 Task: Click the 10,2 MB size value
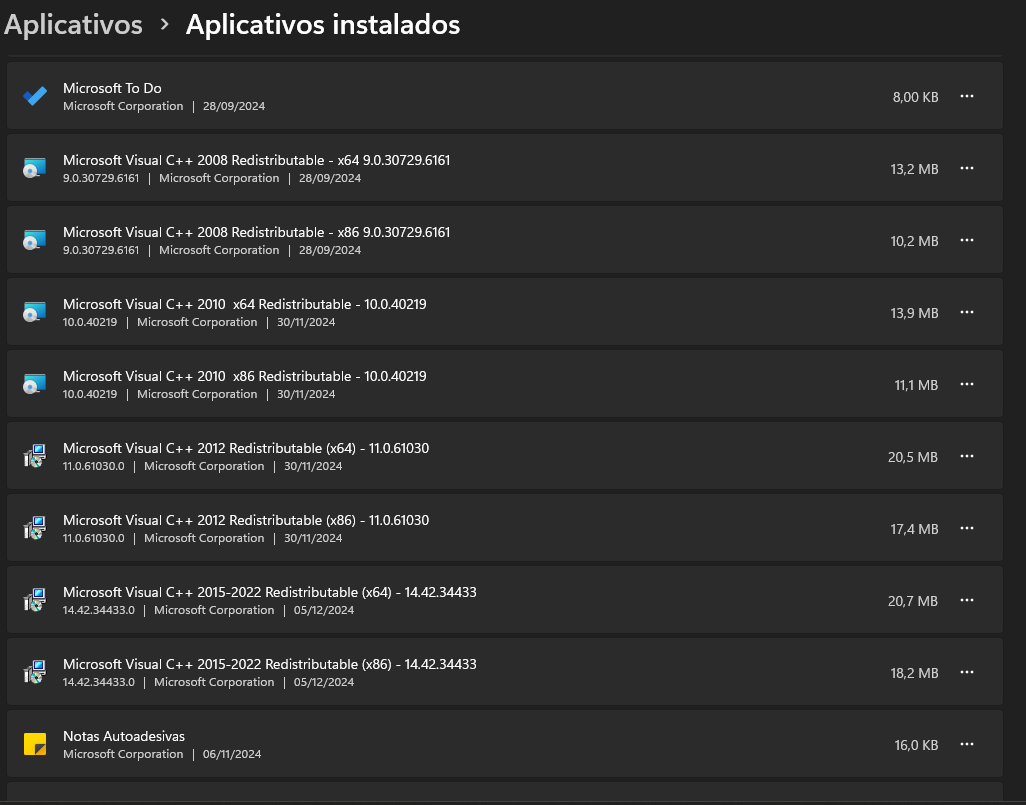coord(914,241)
